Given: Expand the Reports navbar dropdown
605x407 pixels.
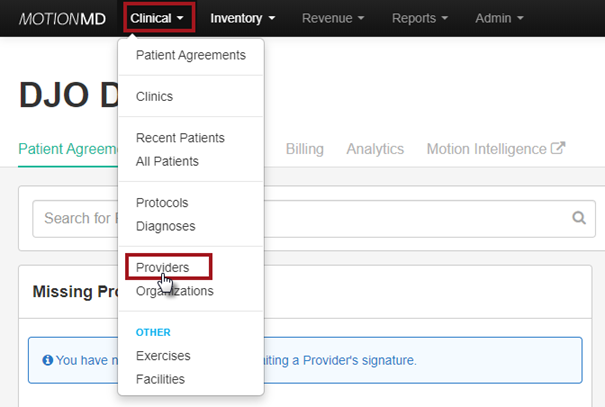Looking at the screenshot, I should 420,18.
